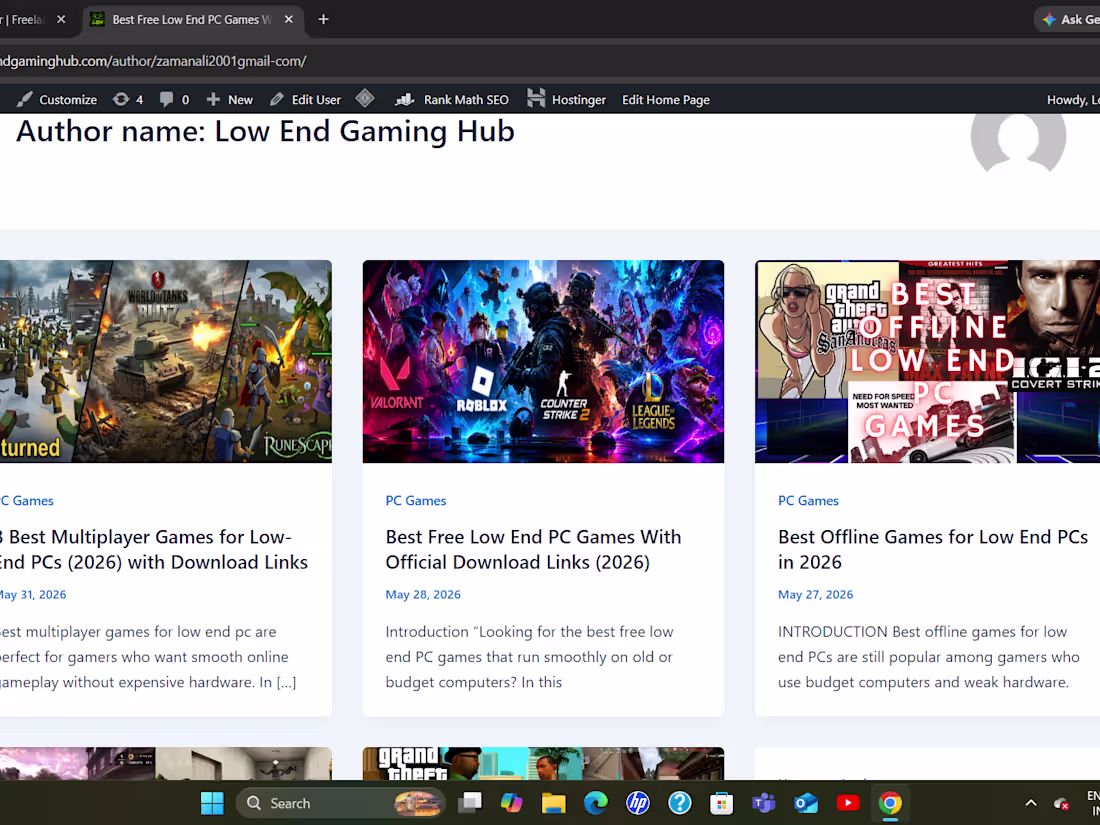This screenshot has width=1100, height=825.
Task: Click the Customize brush icon in admin bar
Action: click(25, 100)
